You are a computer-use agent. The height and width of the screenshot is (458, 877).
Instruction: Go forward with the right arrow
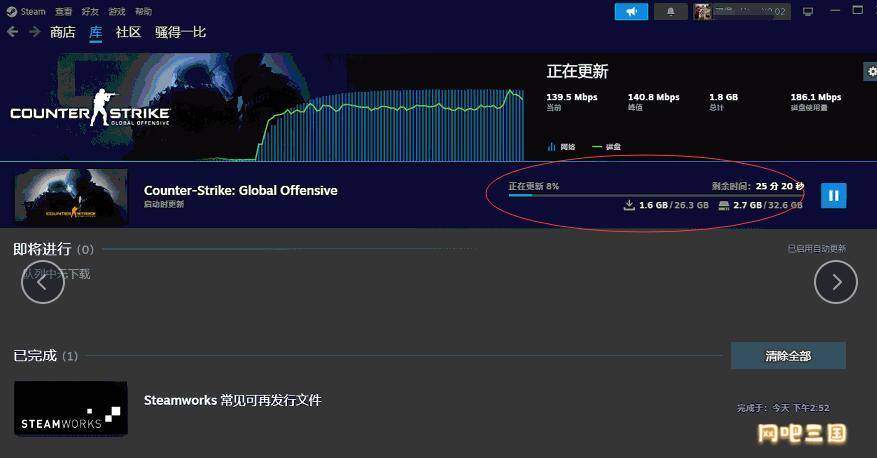pyautogui.click(x=35, y=32)
